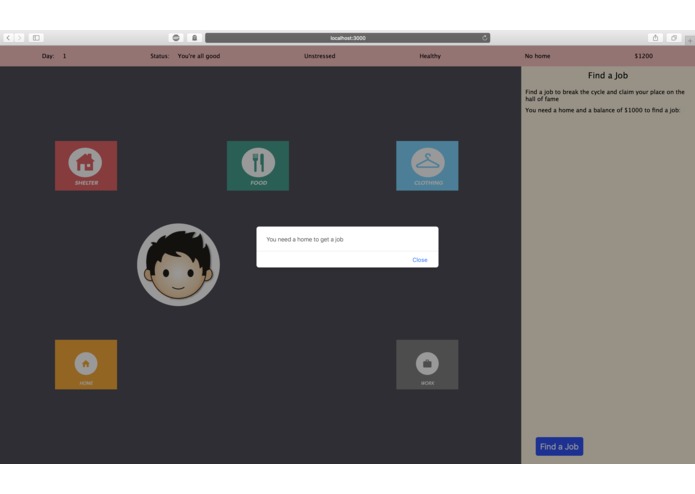Open the Shelter tile

tap(86, 166)
